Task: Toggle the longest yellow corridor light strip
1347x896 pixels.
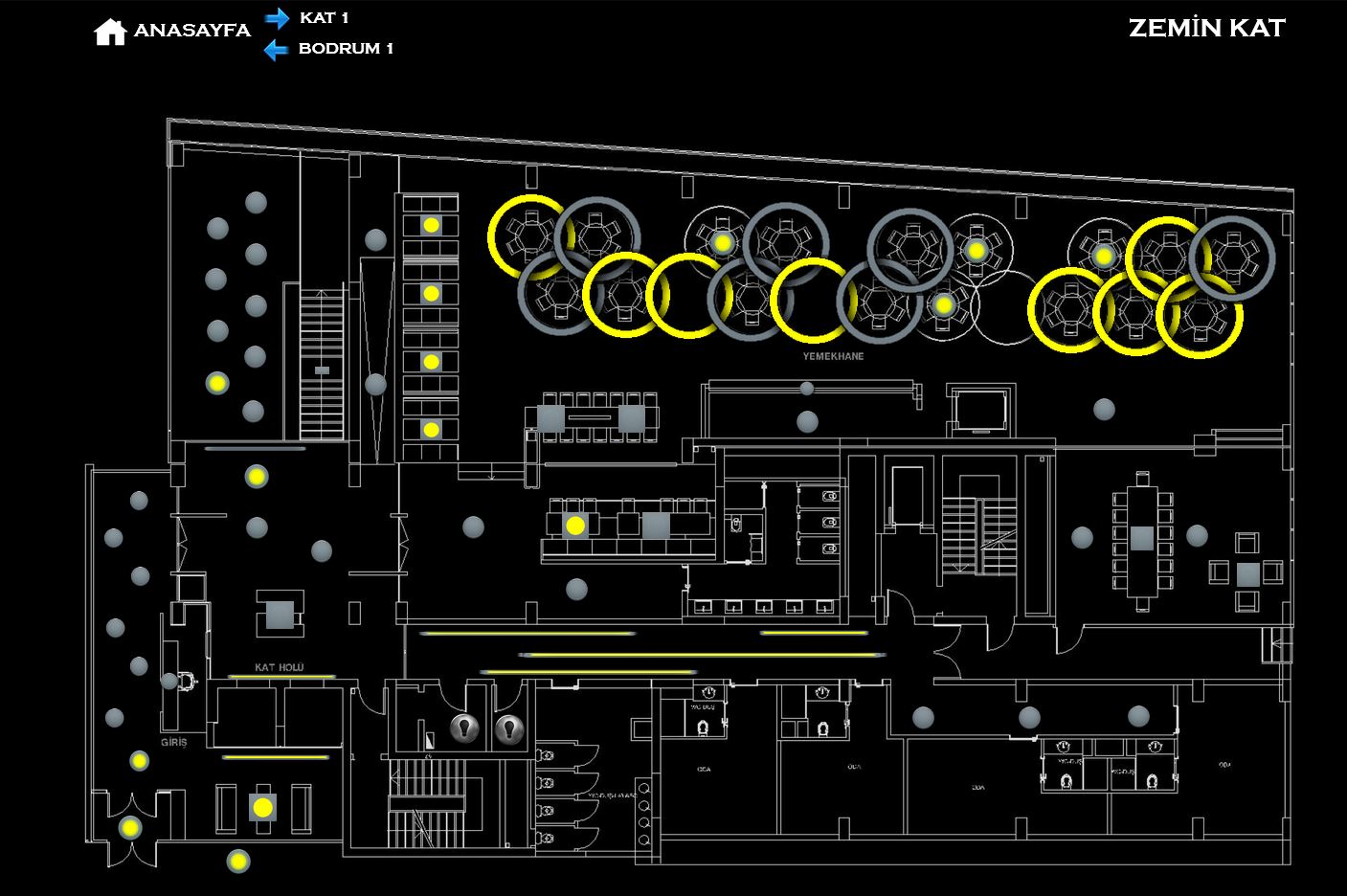Action: point(702,655)
